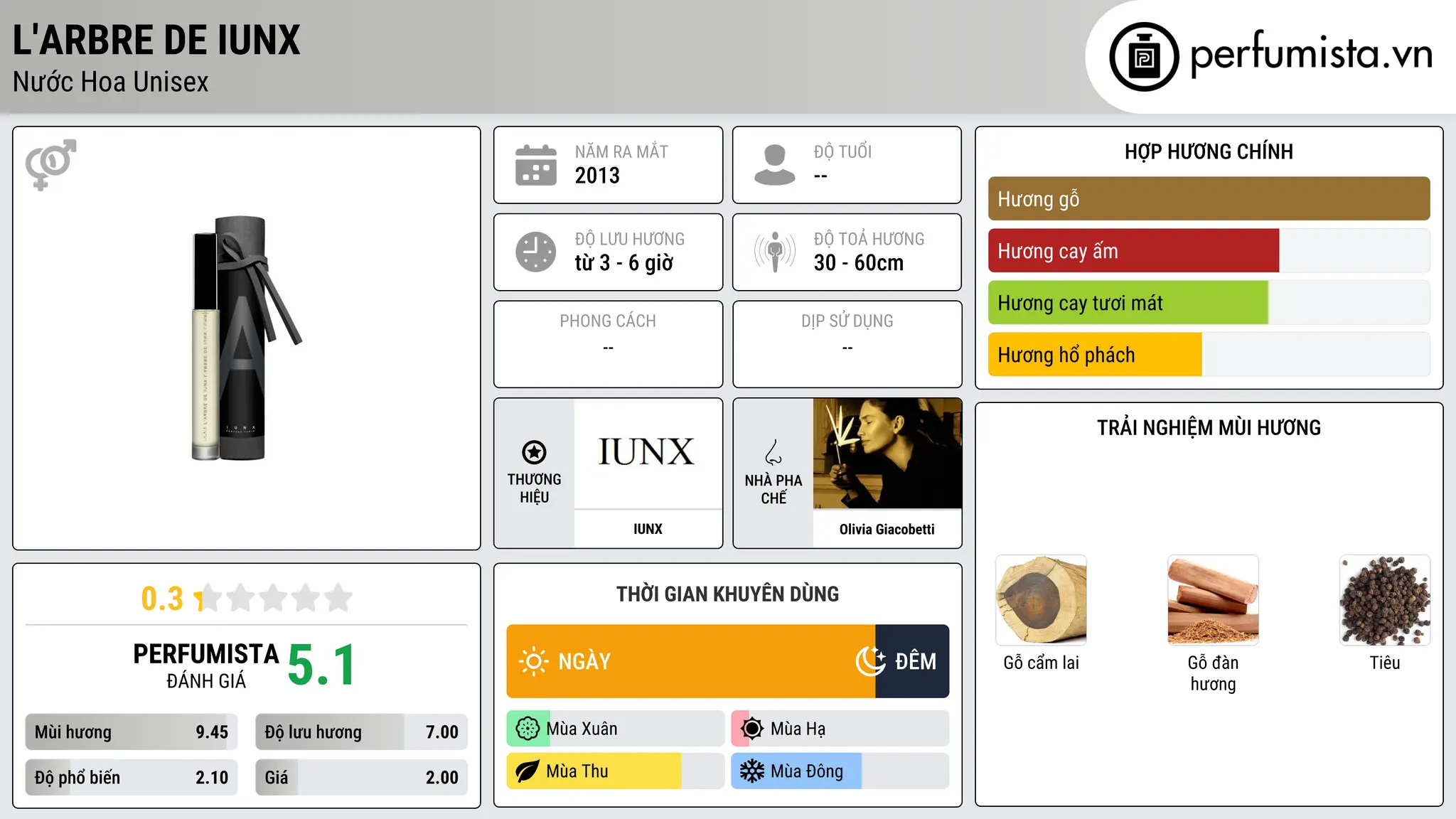Viewport: 1456px width, 819px height.
Task: Open the Olivia Giacobetti perfumer photo
Action: tap(887, 453)
